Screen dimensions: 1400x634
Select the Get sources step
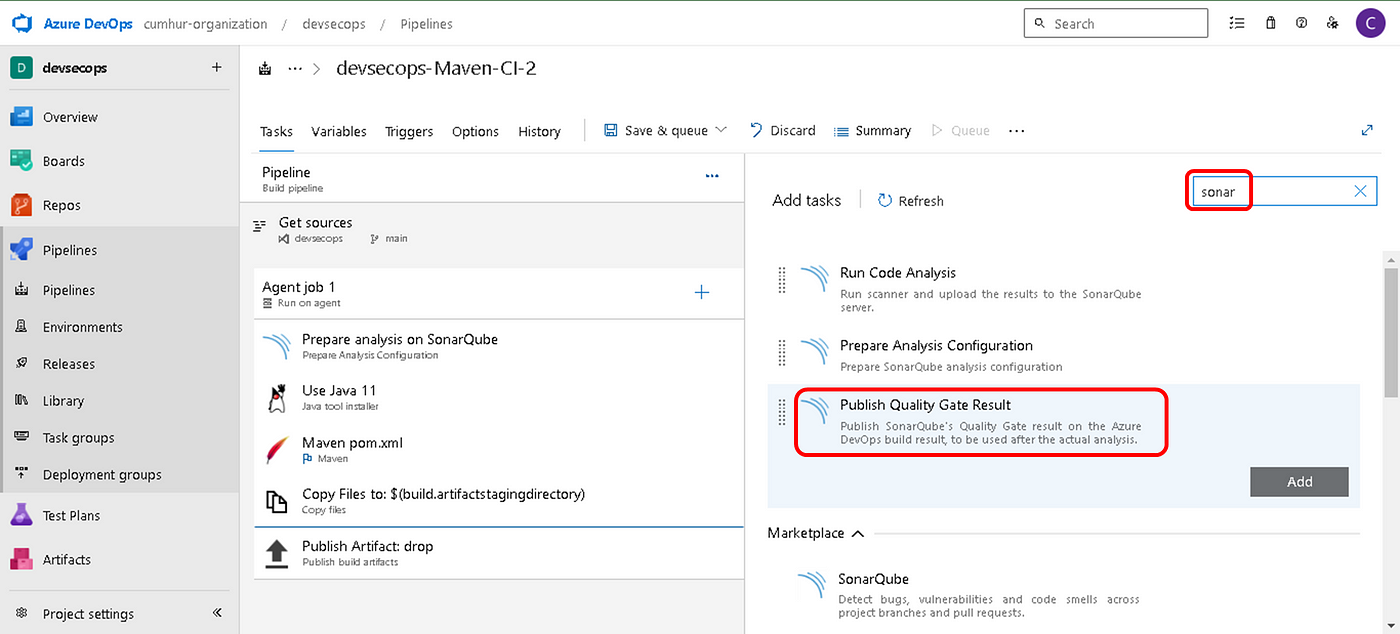click(x=493, y=230)
